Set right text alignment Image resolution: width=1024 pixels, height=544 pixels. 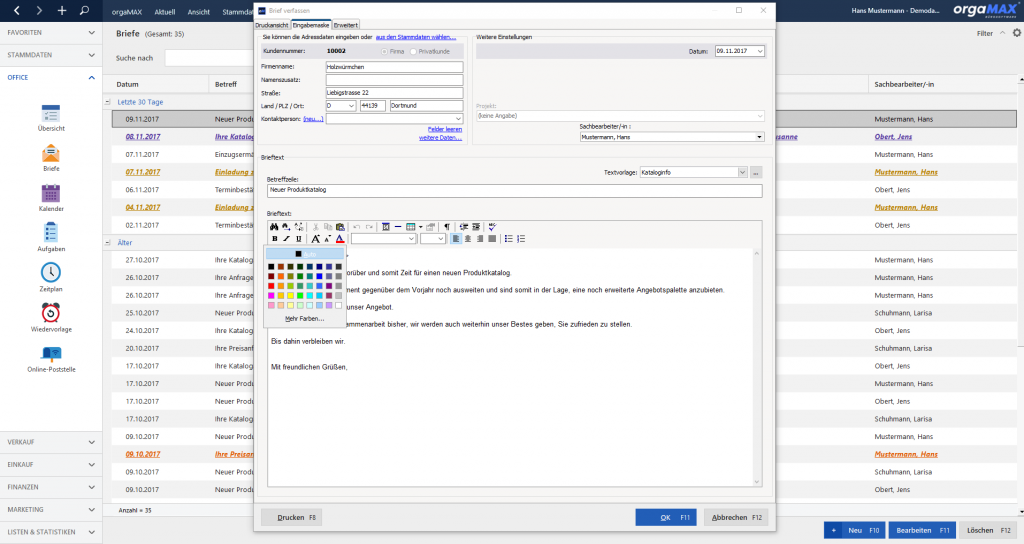(x=480, y=238)
